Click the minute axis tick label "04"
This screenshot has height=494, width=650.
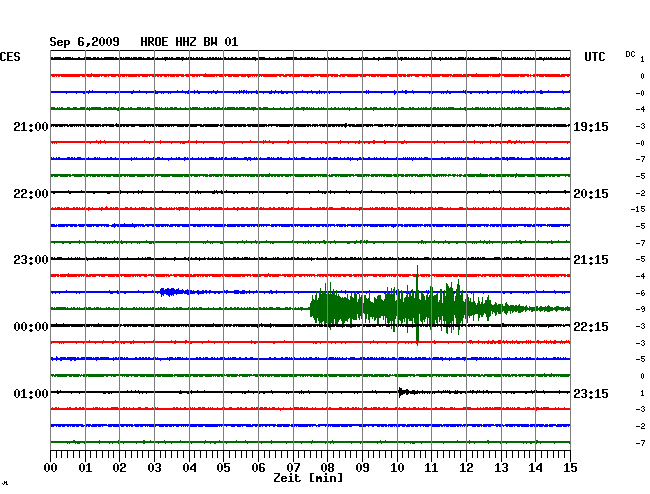(x=189, y=468)
